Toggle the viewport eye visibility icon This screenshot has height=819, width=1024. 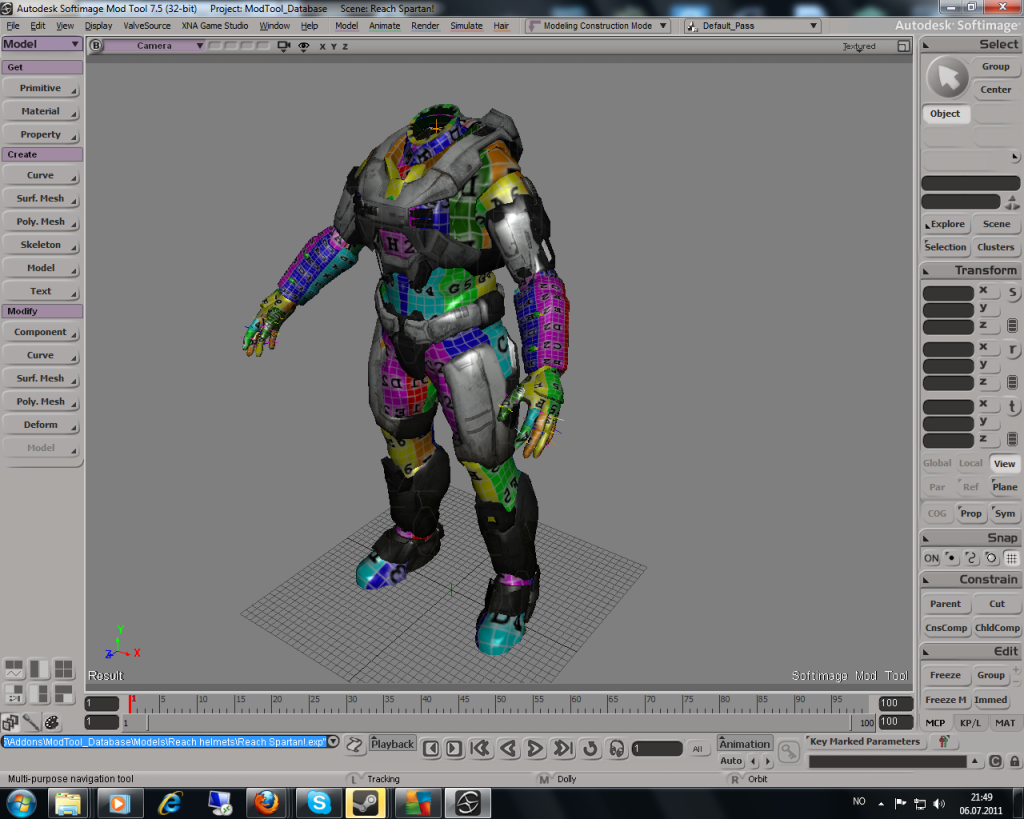click(304, 46)
